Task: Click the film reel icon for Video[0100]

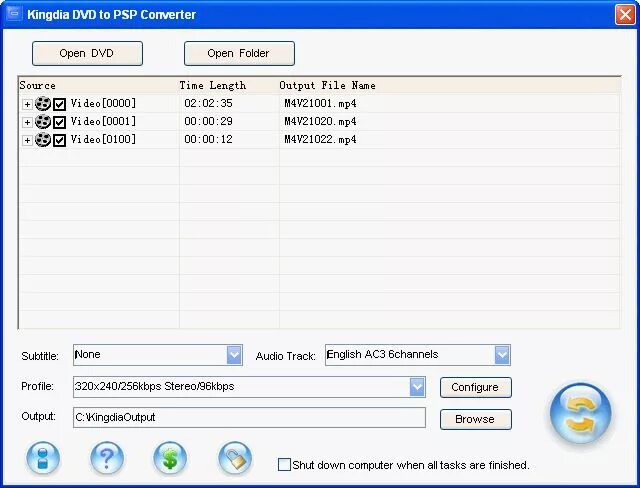Action: click(43, 140)
